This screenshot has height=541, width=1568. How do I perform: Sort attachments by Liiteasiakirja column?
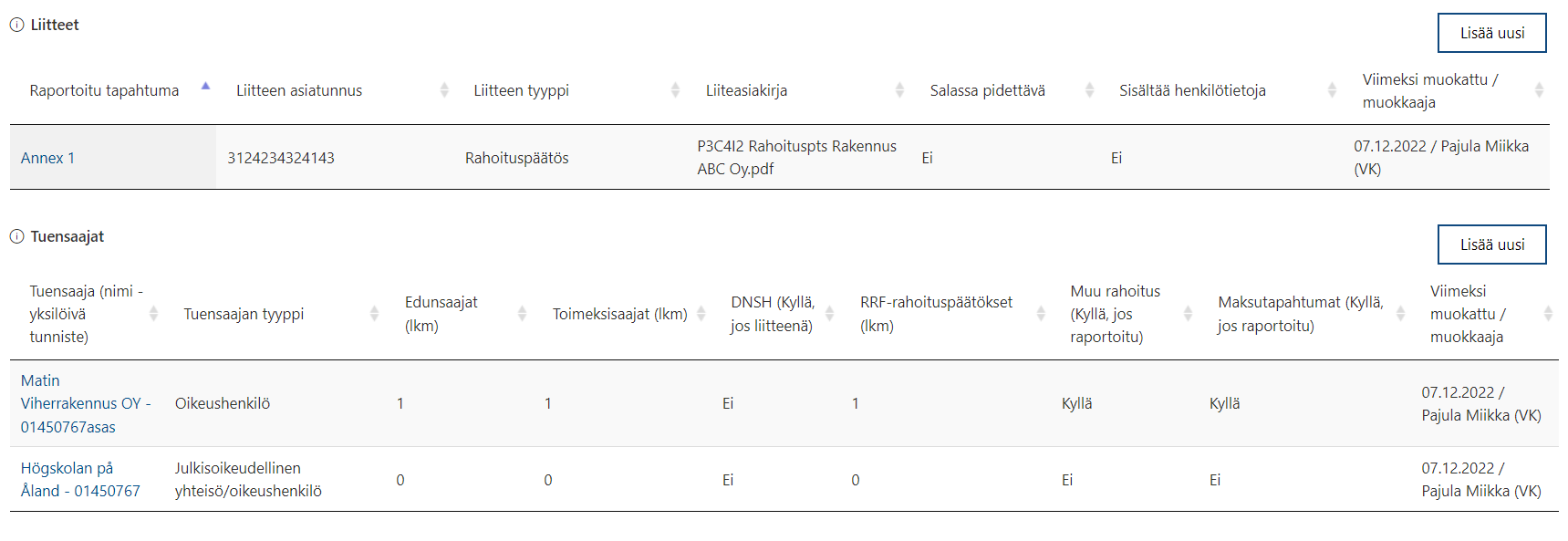(899, 90)
